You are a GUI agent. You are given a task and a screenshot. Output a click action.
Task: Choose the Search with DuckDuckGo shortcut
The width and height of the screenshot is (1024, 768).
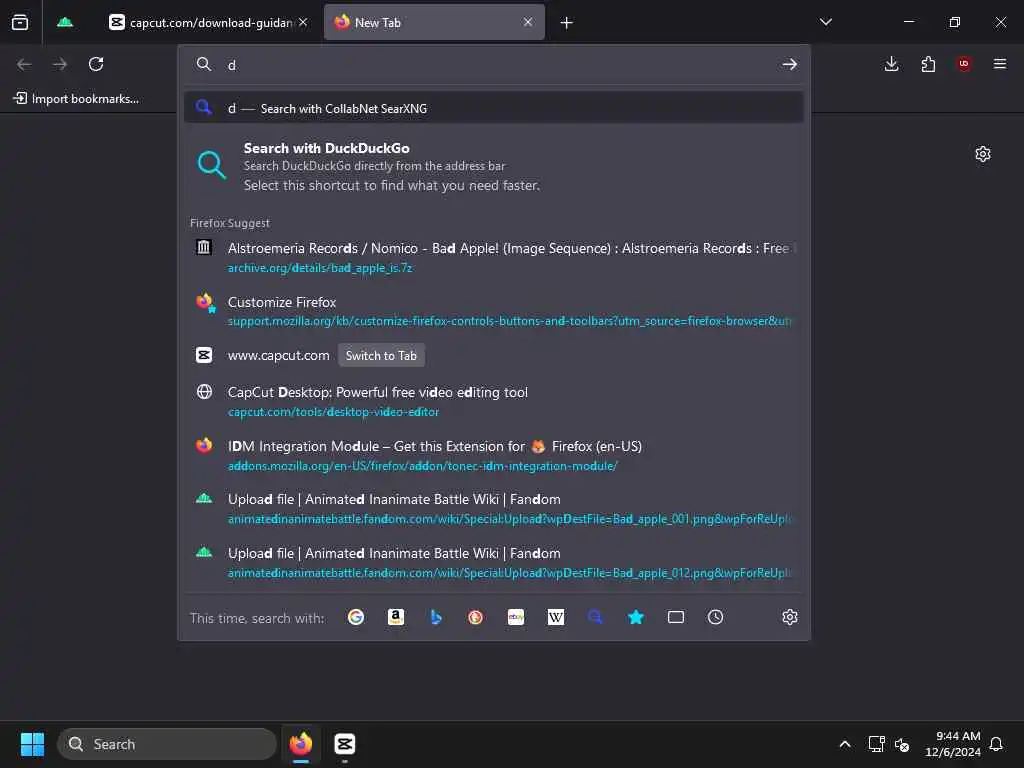click(494, 166)
